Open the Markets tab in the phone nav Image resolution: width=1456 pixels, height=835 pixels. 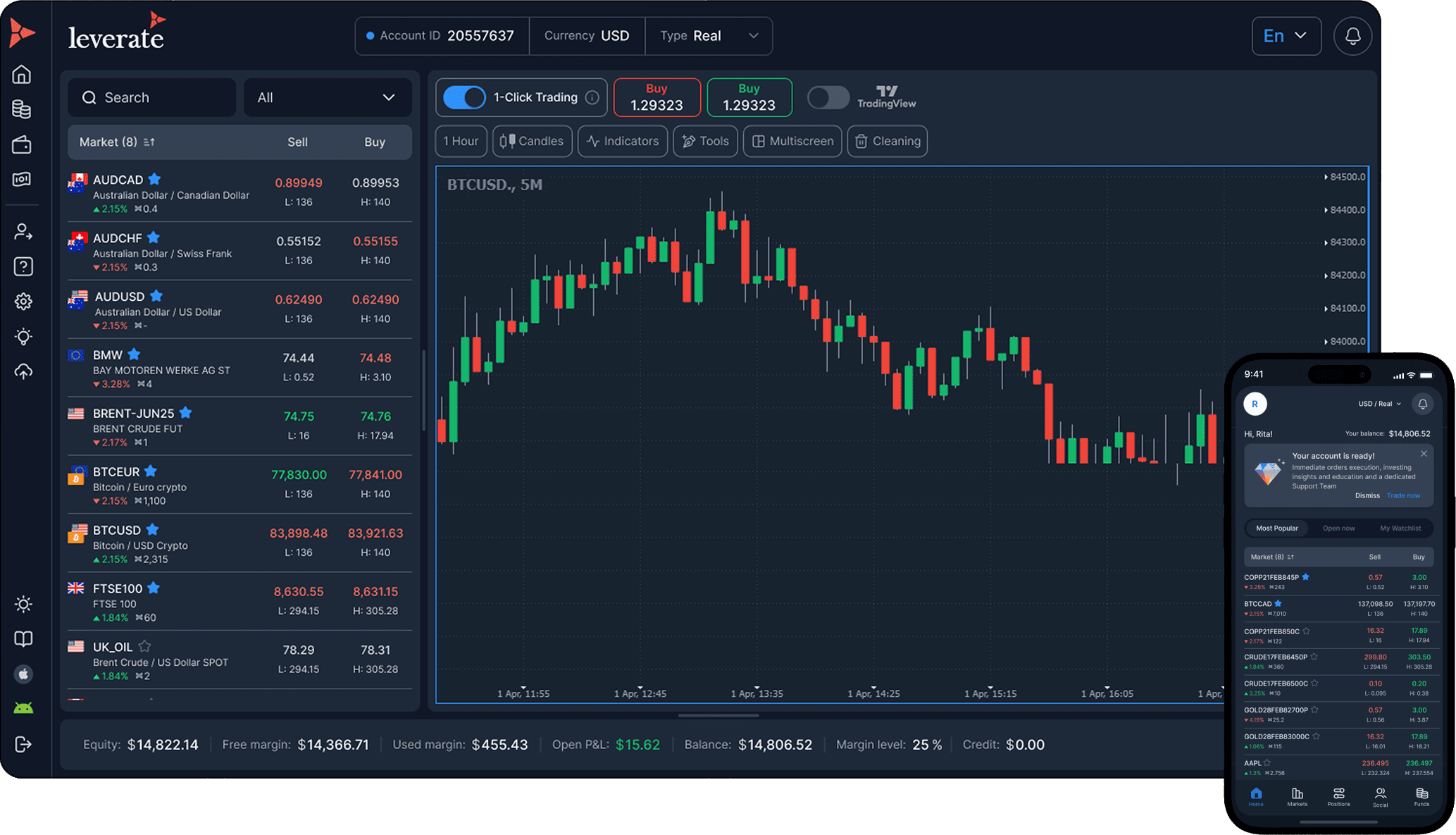coord(1297,797)
